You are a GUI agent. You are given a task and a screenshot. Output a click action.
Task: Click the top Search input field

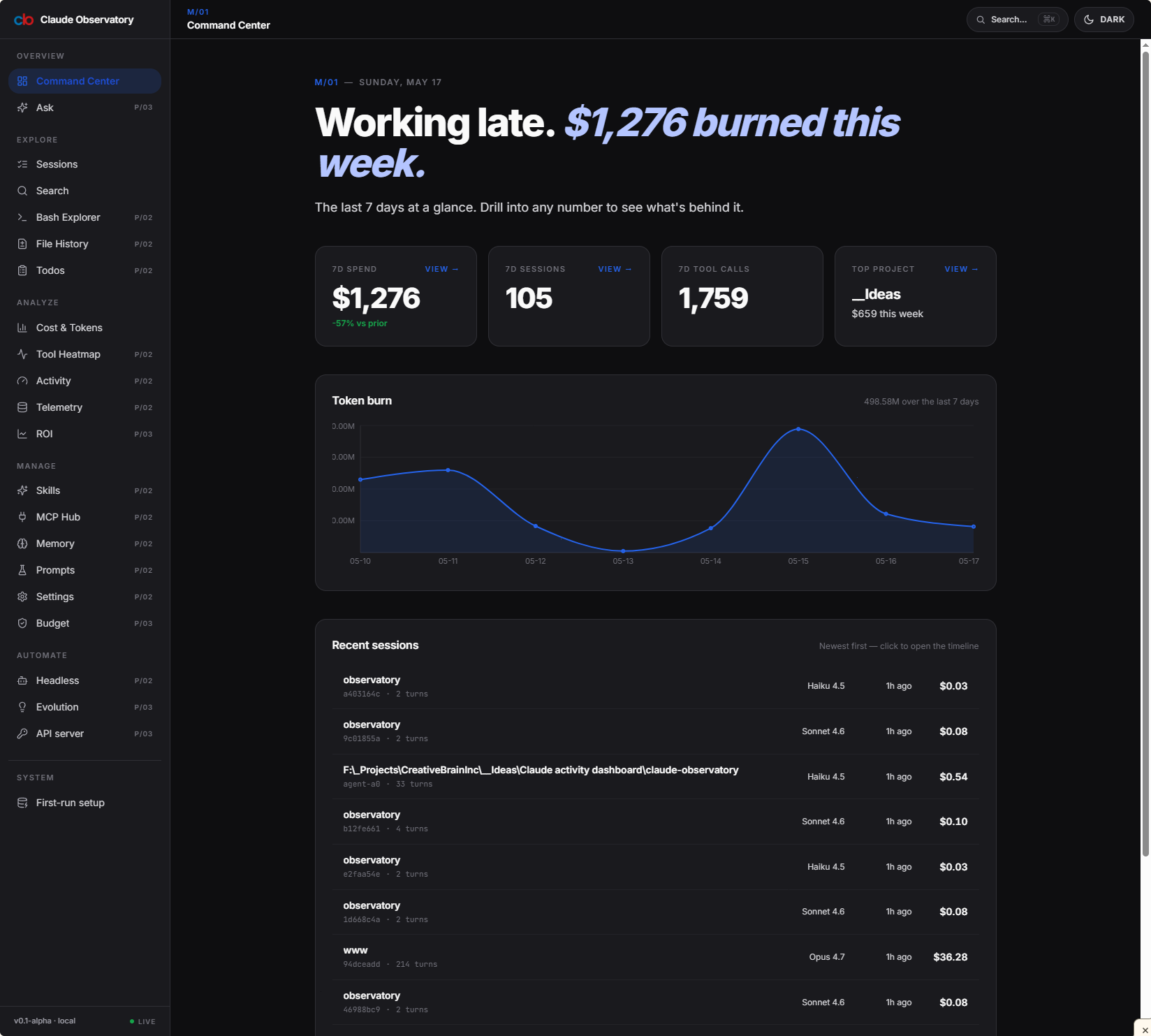[1017, 20]
